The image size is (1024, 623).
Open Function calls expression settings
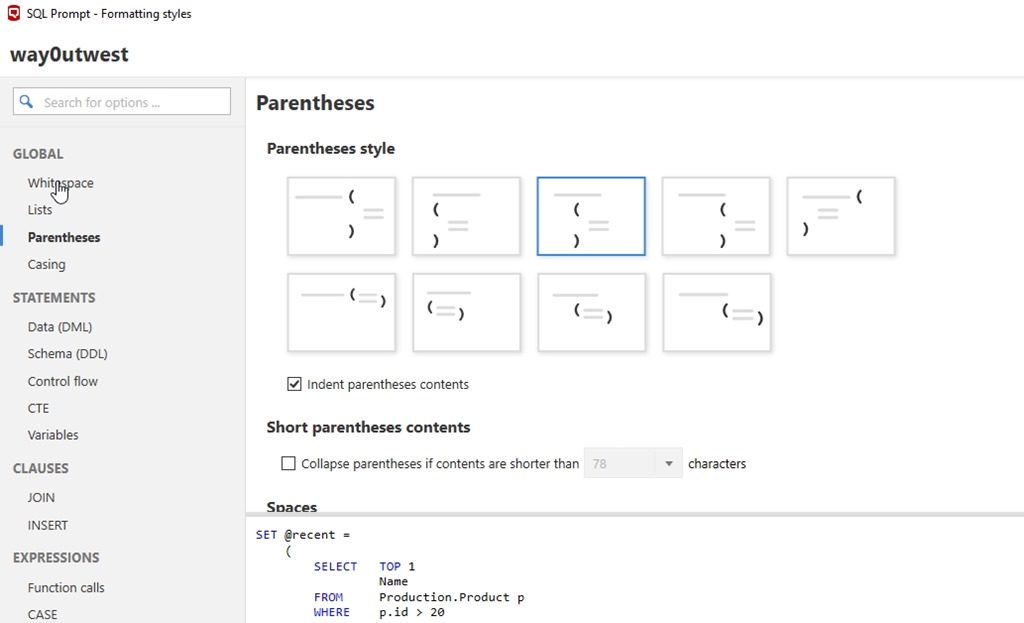[66, 588]
